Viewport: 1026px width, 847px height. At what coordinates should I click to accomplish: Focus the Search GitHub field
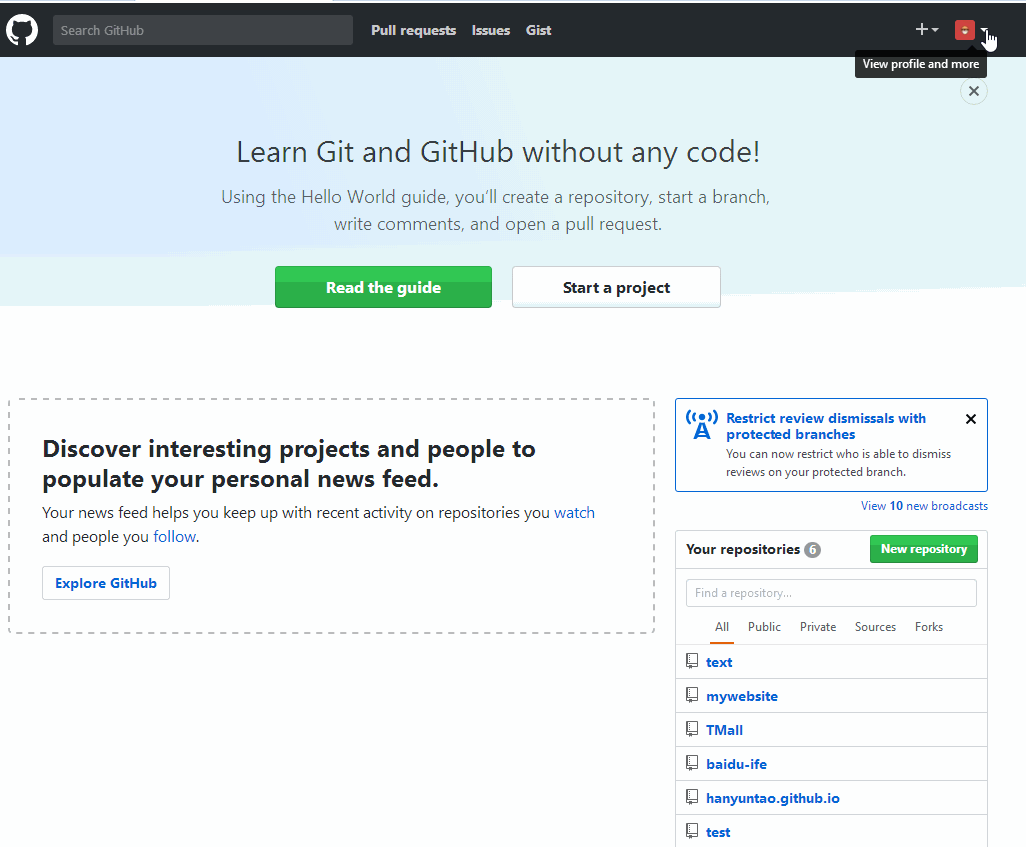203,30
